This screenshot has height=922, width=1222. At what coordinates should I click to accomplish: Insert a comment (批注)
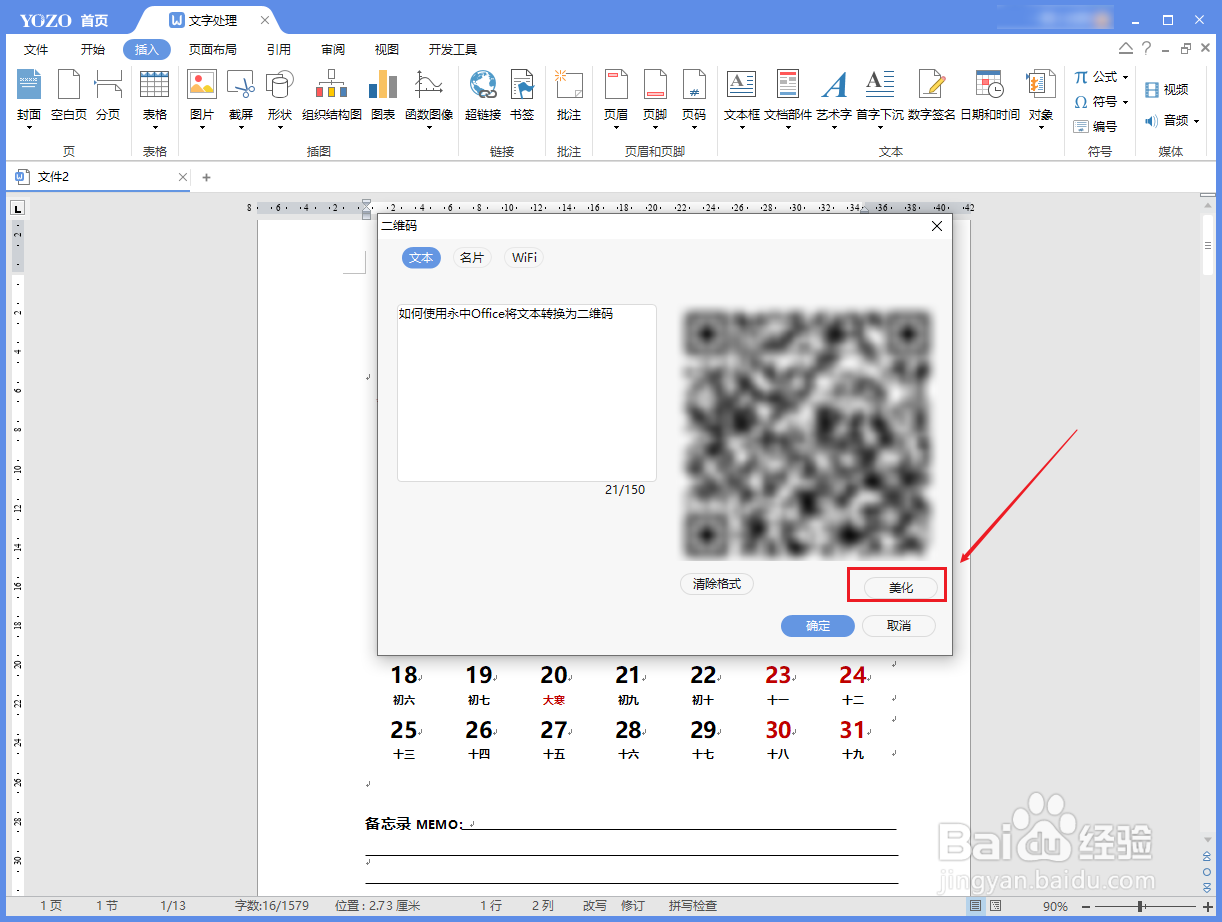coord(569,98)
